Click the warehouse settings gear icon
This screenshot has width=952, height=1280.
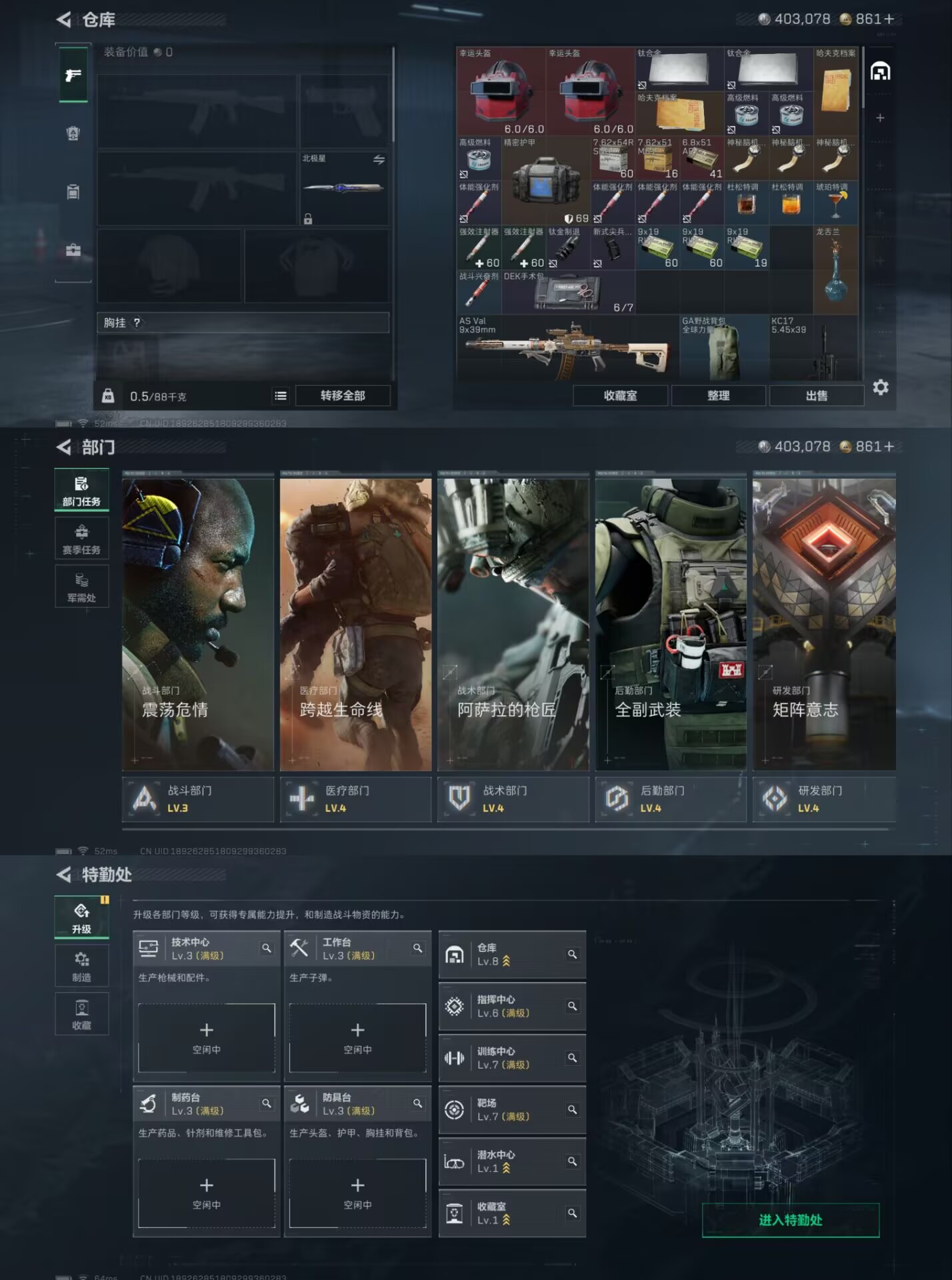(x=880, y=387)
